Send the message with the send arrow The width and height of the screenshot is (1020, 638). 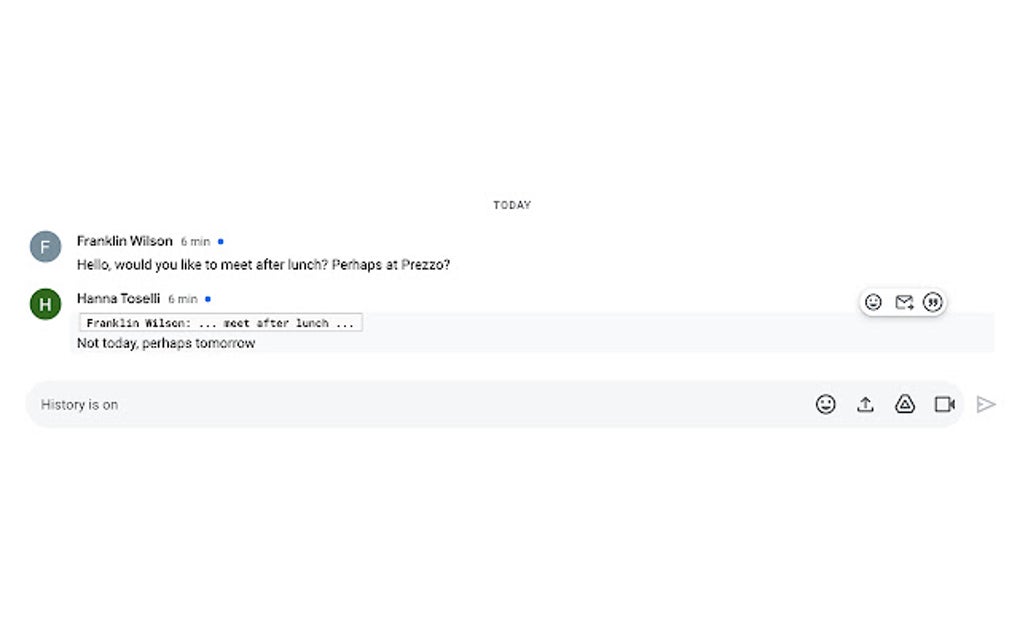[986, 404]
